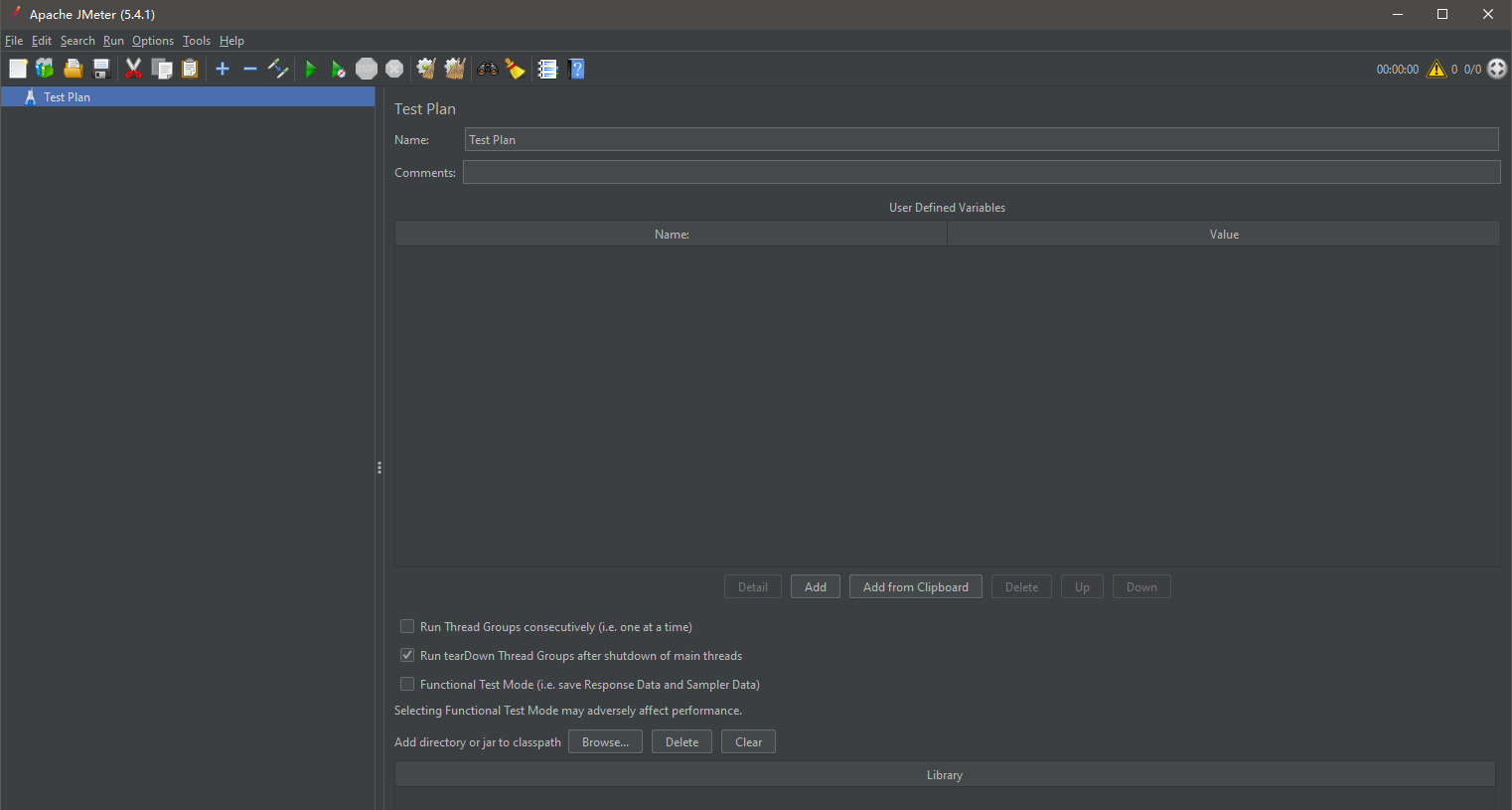Click the Name: column header
This screenshot has width=1512, height=810.
coord(672,235)
